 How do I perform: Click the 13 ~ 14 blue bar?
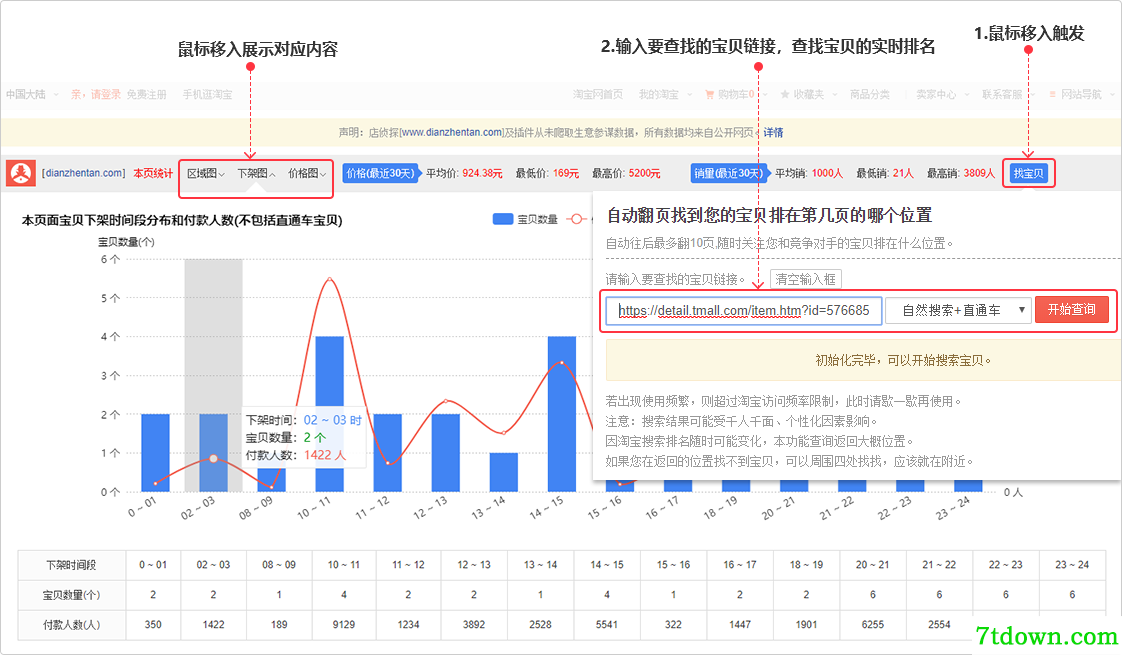(x=504, y=472)
